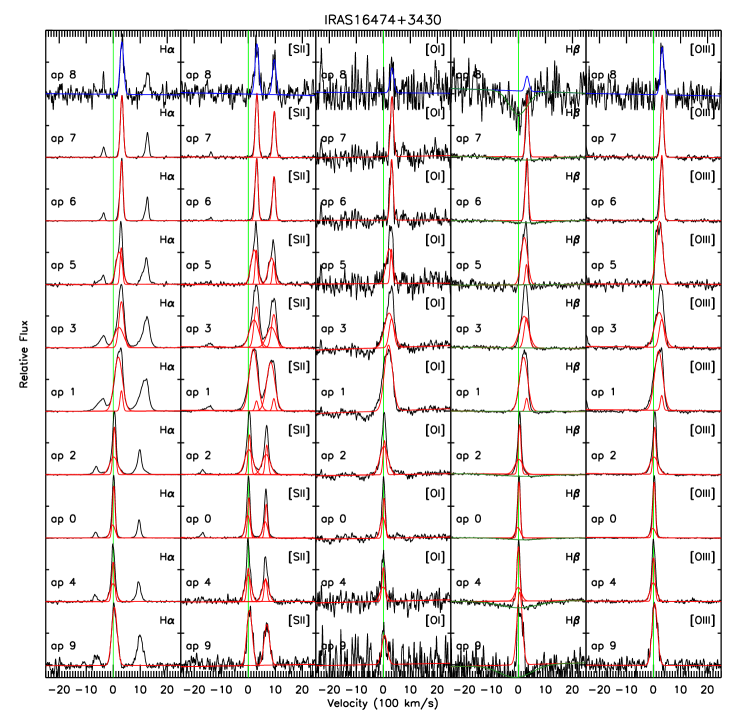
Task: Click the '0' tick label beneath the Hα column
Action: click(113, 689)
